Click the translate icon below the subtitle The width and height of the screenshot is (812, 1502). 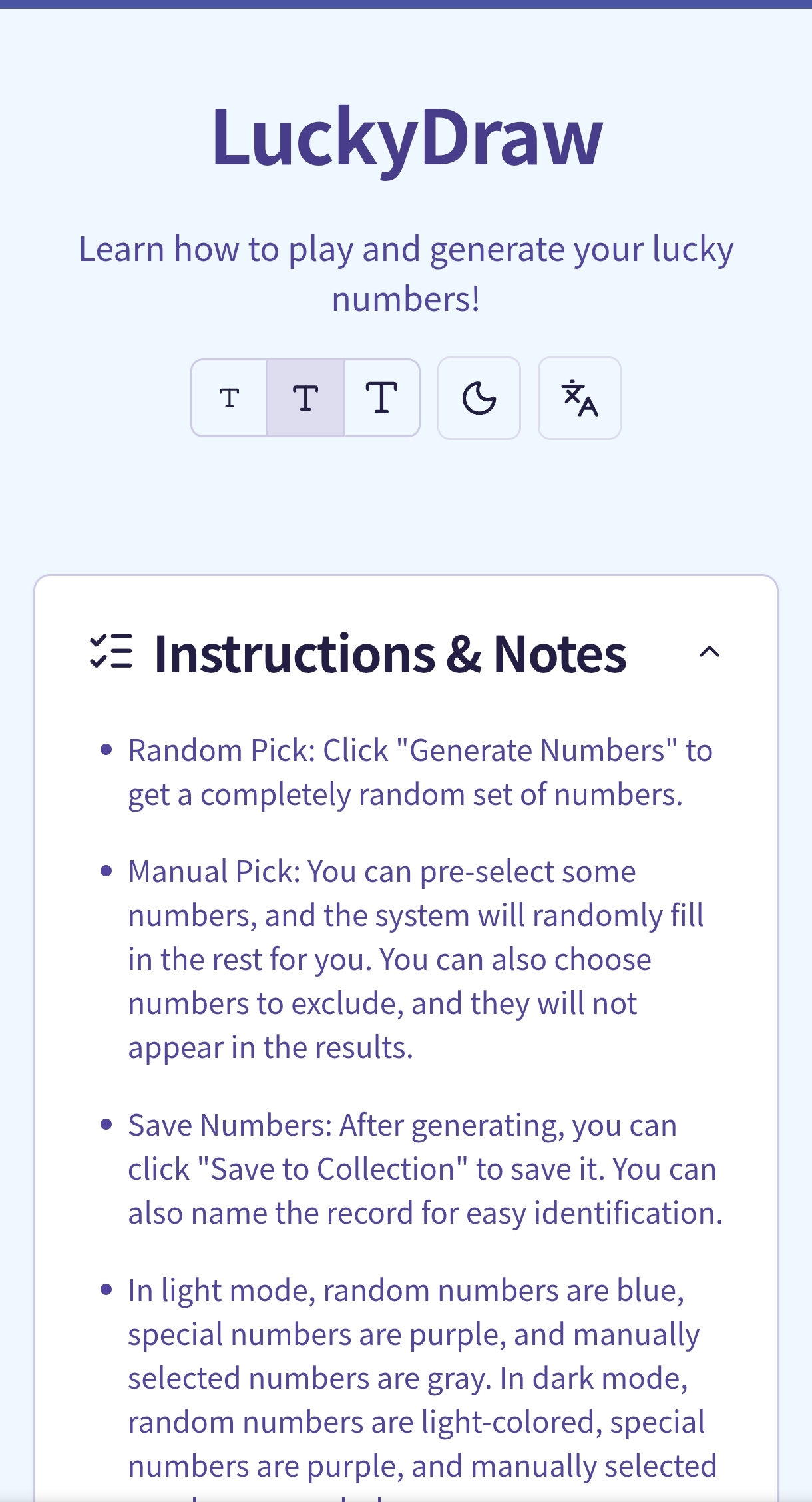tap(578, 398)
